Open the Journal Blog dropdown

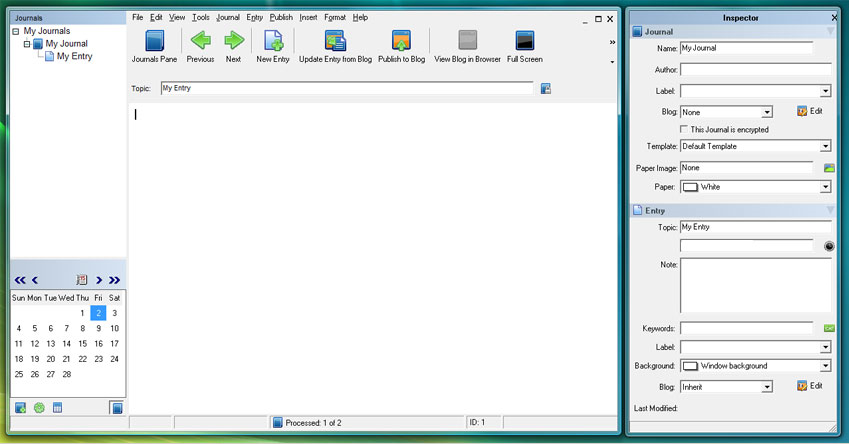(x=766, y=113)
